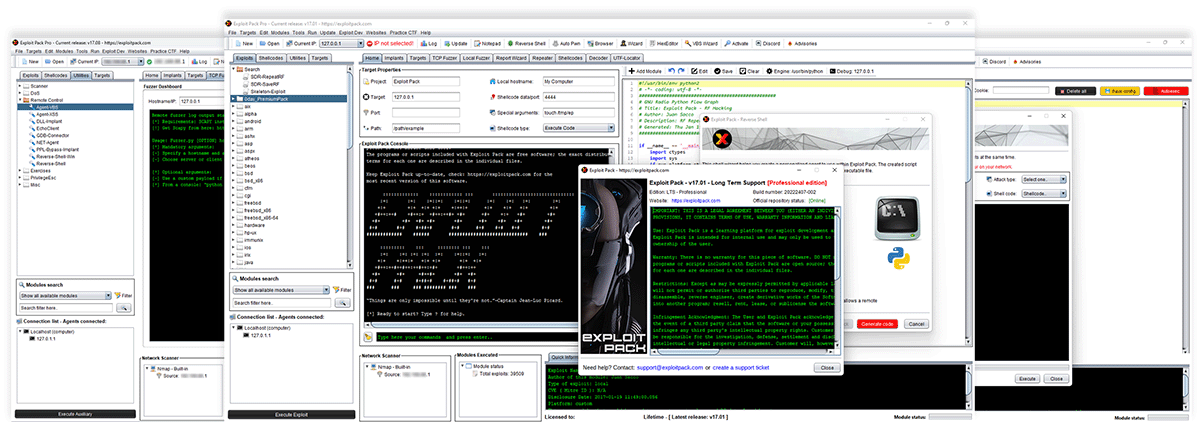Switch to the Implants tab
Image resolution: width=1200 pixels, height=422 pixels.
(395, 58)
